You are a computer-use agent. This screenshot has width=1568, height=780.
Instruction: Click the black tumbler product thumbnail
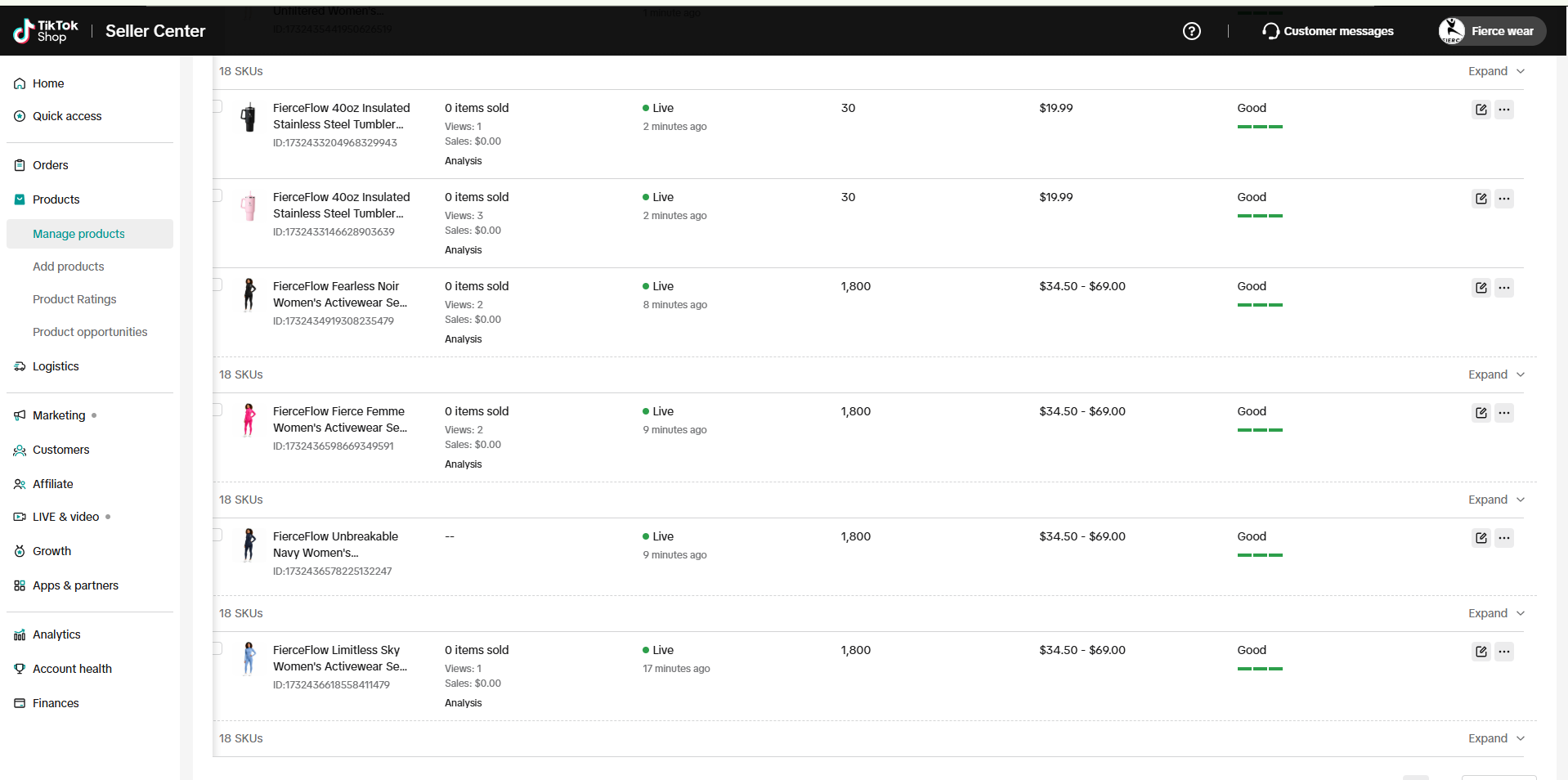click(x=249, y=117)
